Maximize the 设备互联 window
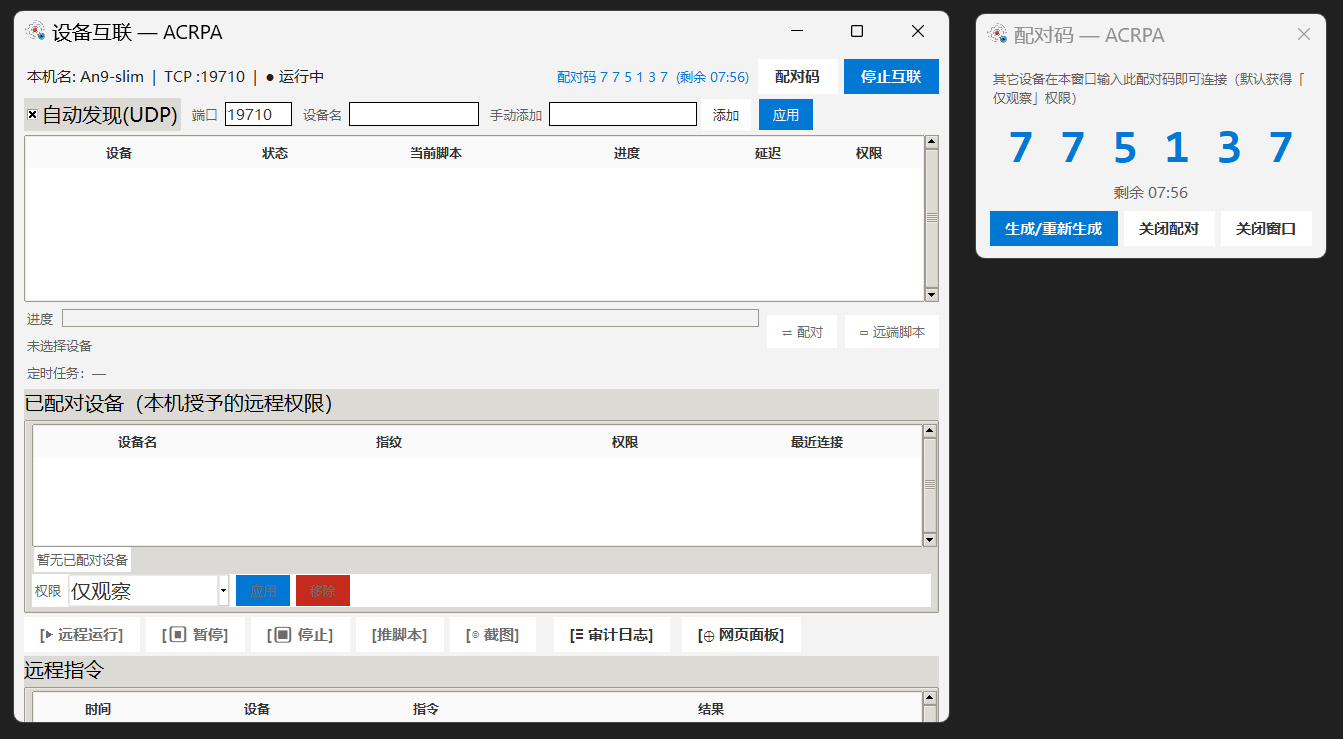1343x739 pixels. [857, 31]
